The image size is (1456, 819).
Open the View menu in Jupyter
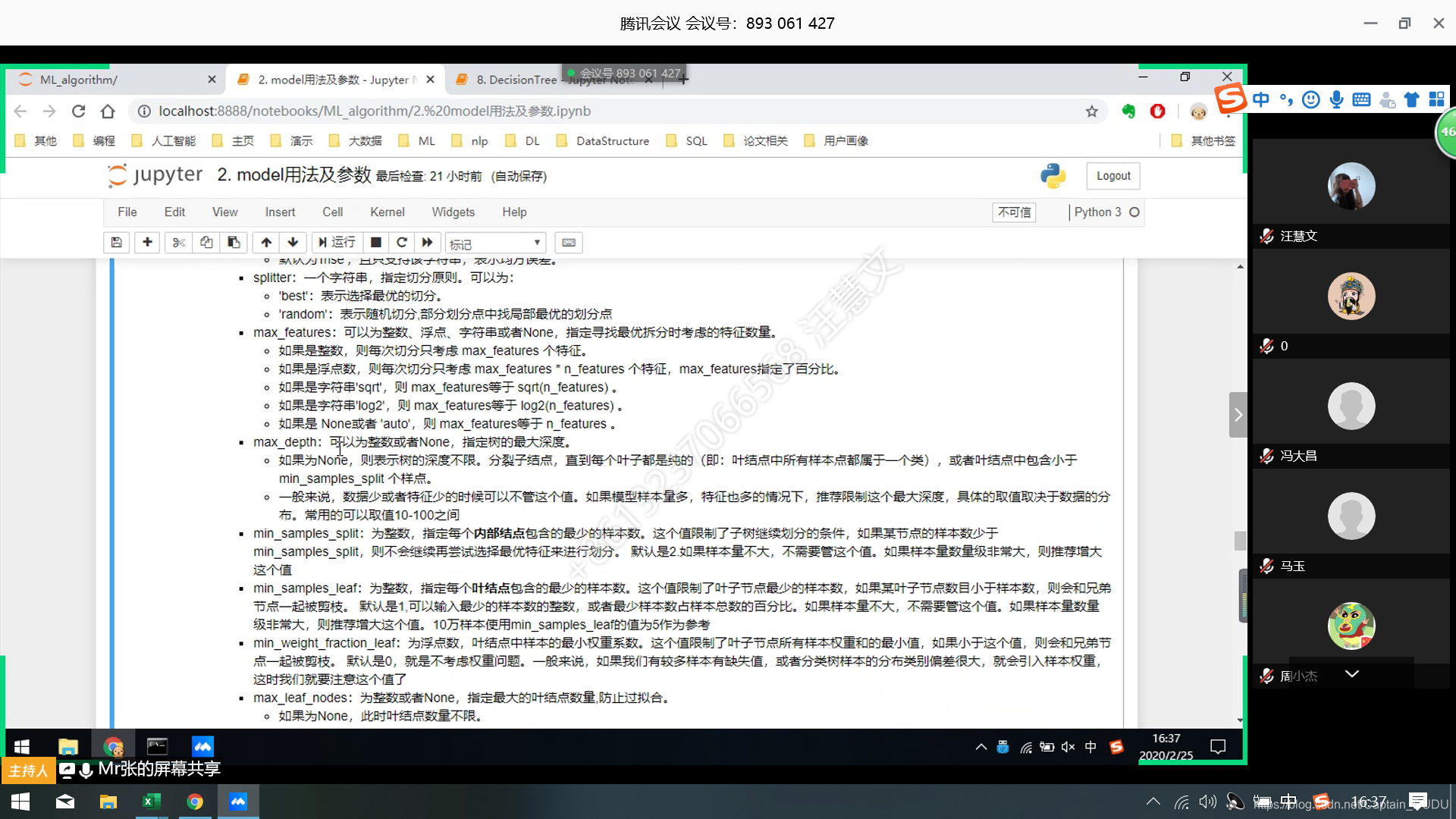click(x=224, y=212)
